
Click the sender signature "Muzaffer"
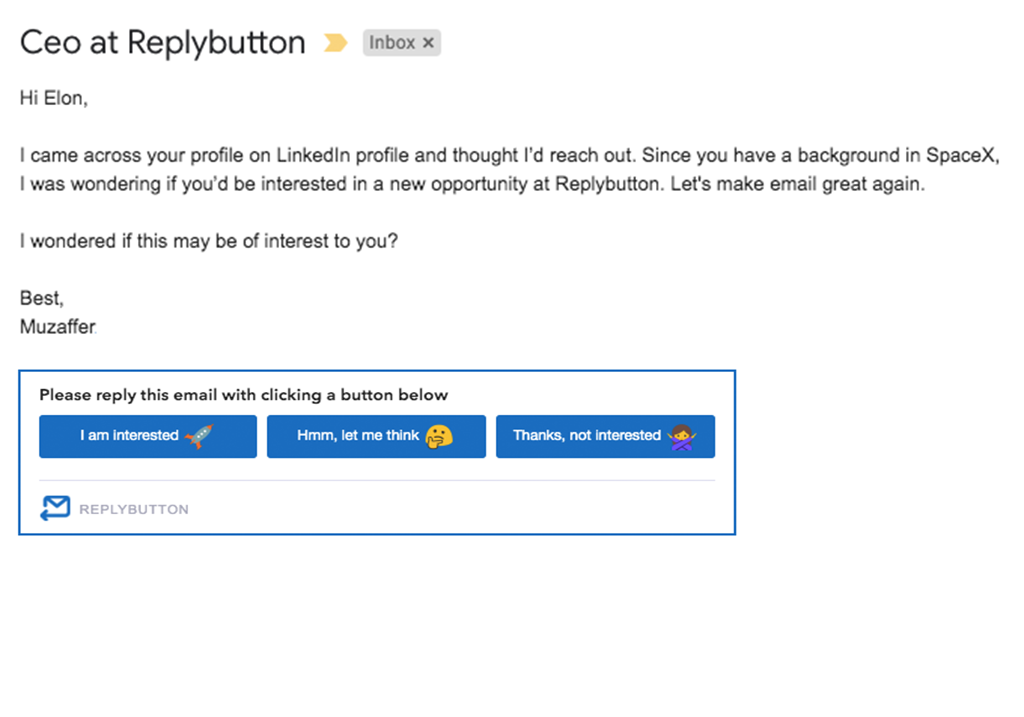point(58,326)
